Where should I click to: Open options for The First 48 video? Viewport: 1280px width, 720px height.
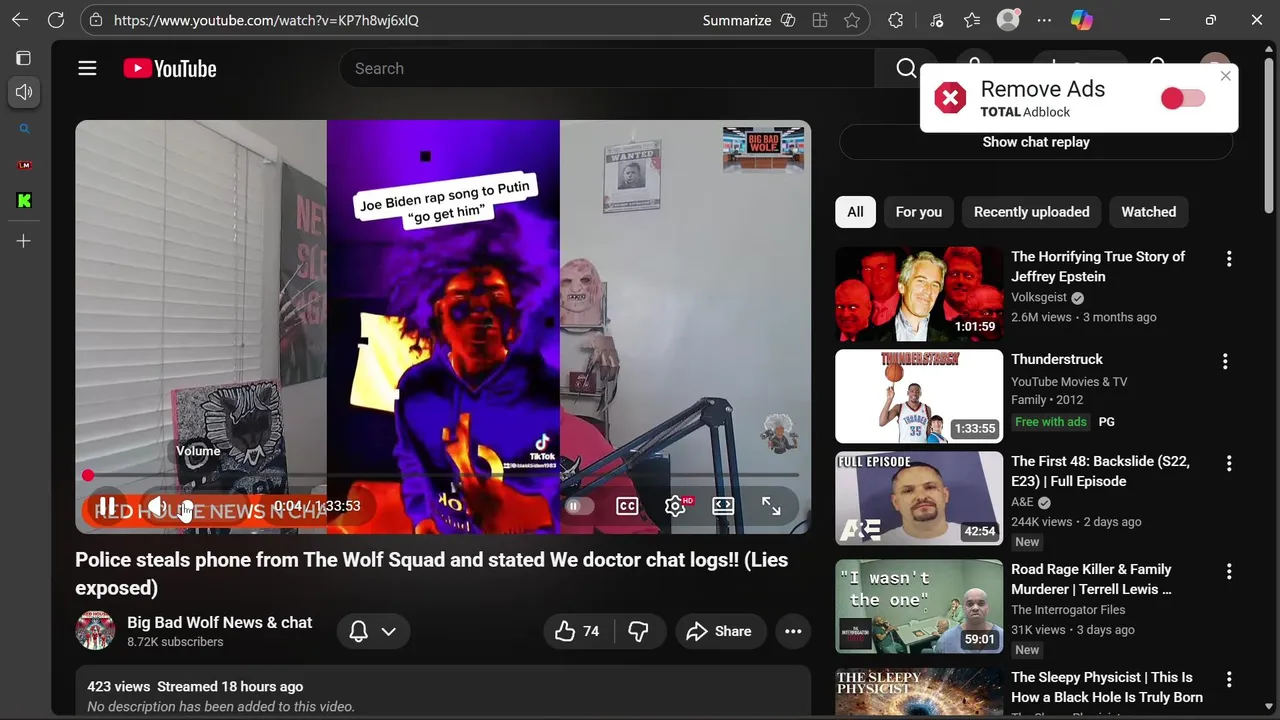point(1229,463)
